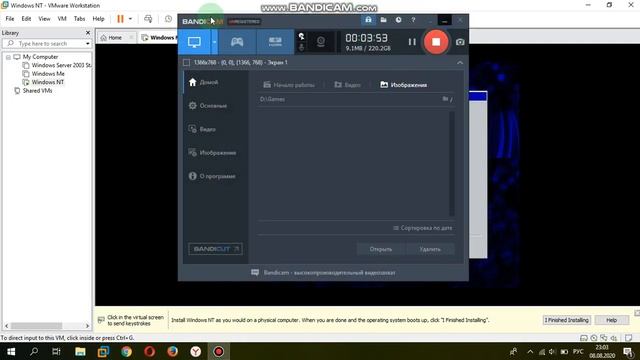
Task: Take a screenshot with Bandicam camera icon
Action: point(460,42)
